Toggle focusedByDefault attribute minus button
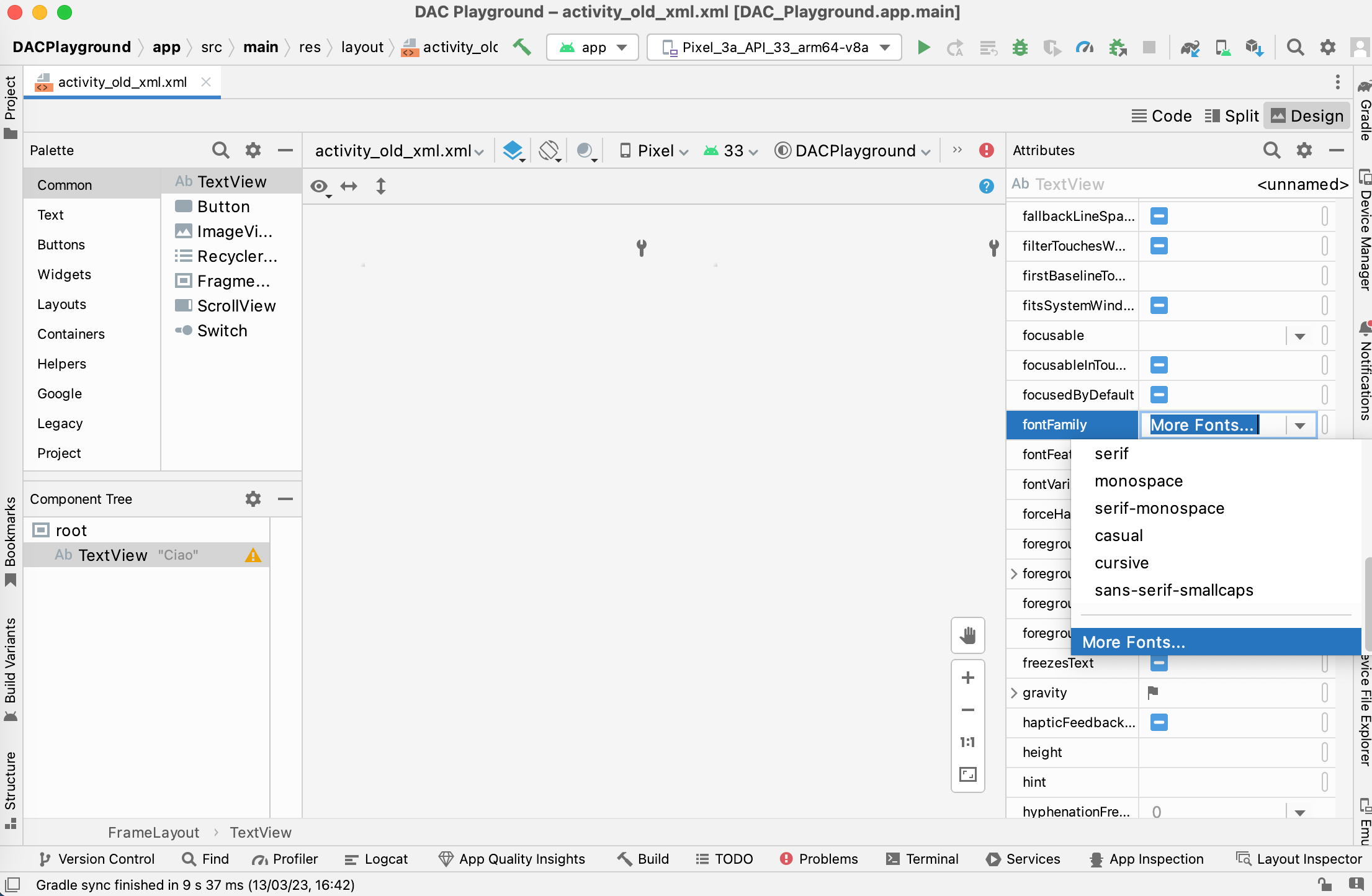 pos(1158,394)
